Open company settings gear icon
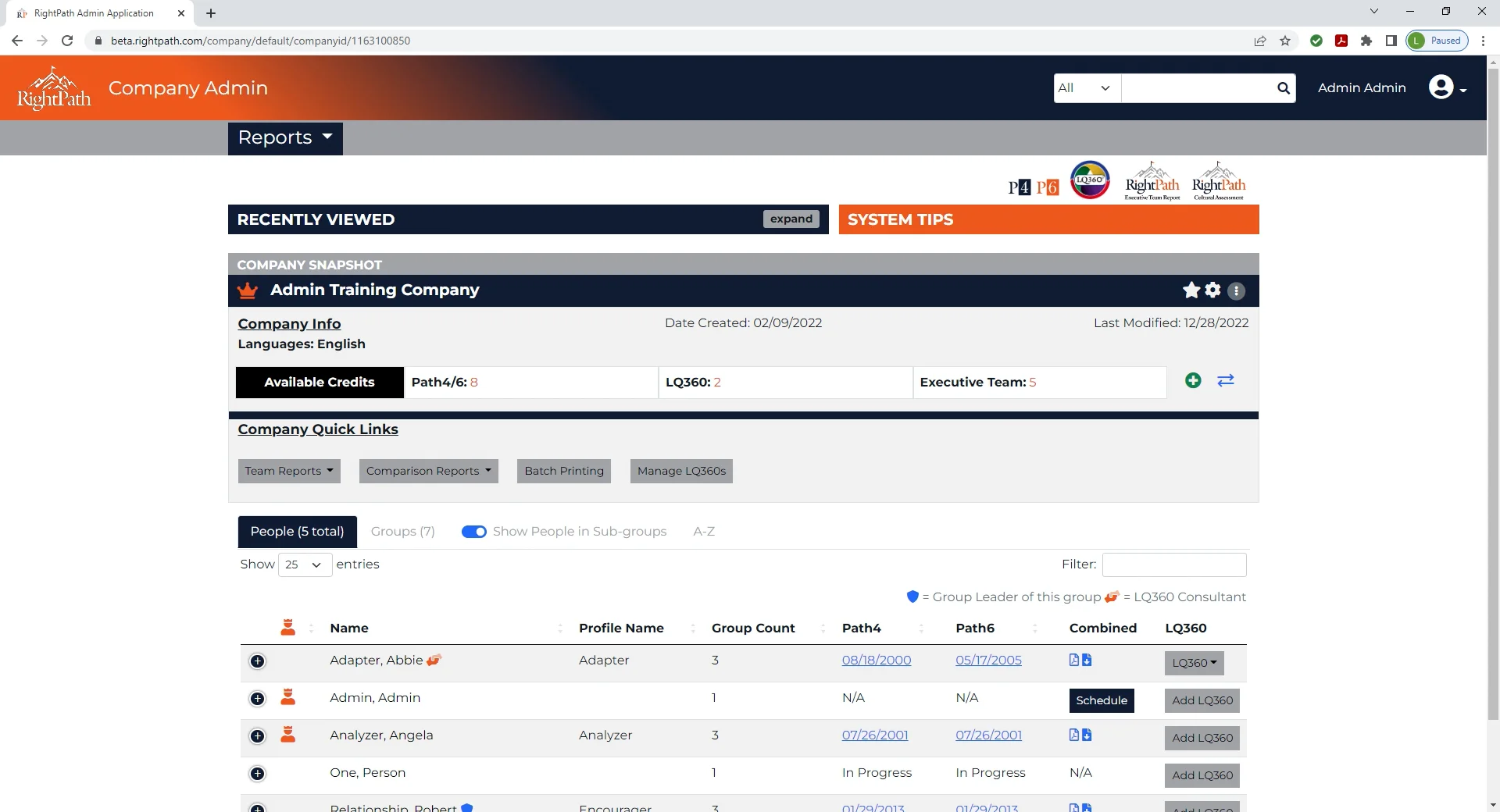 (x=1212, y=290)
